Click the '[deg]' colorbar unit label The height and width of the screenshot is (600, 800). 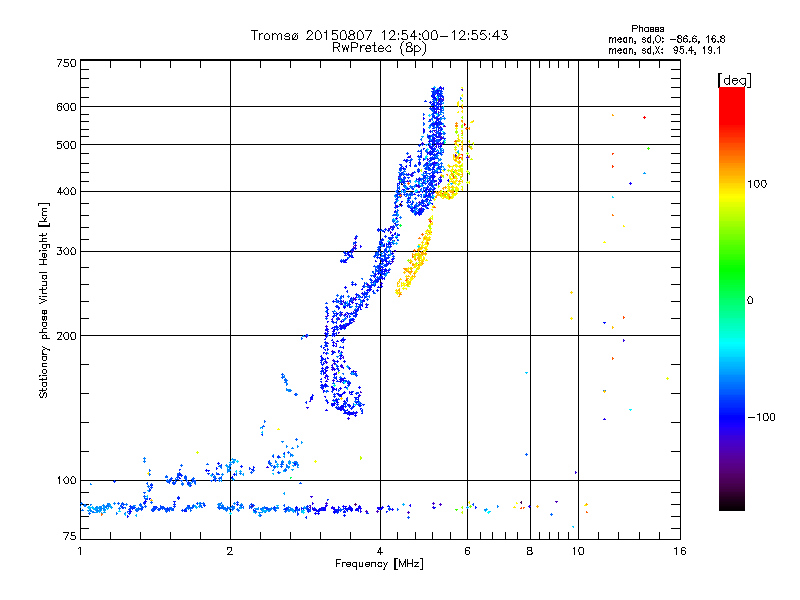pos(734,80)
